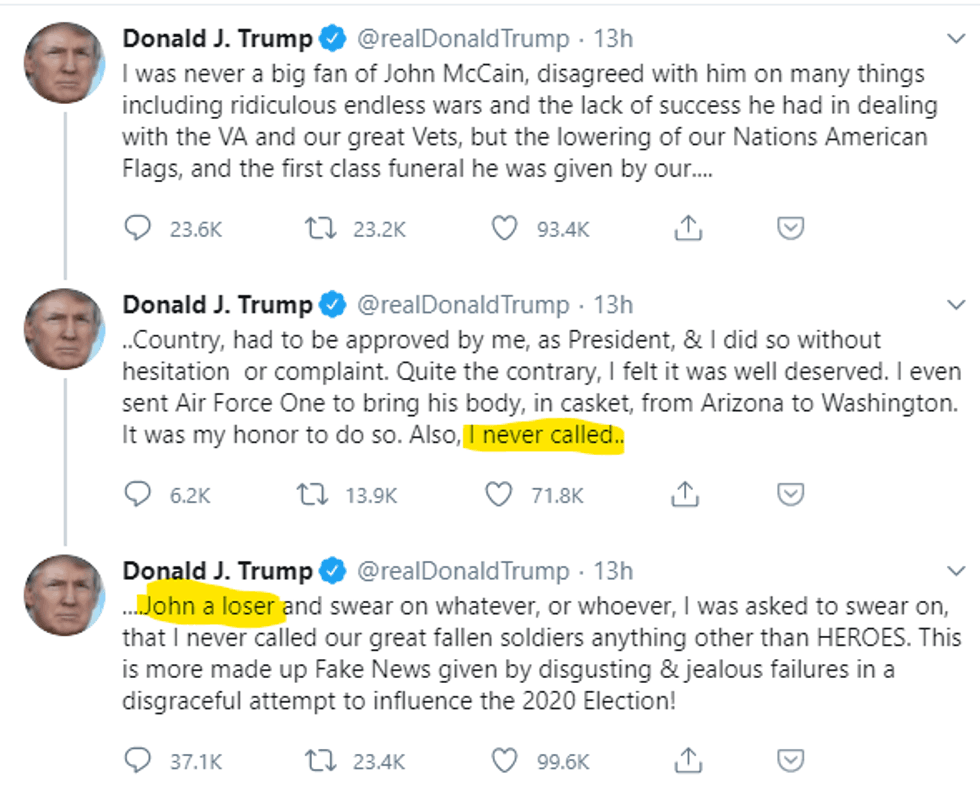This screenshot has height=804, width=980.
Task: Save the first tweet with the Pocket icon
Action: (790, 228)
